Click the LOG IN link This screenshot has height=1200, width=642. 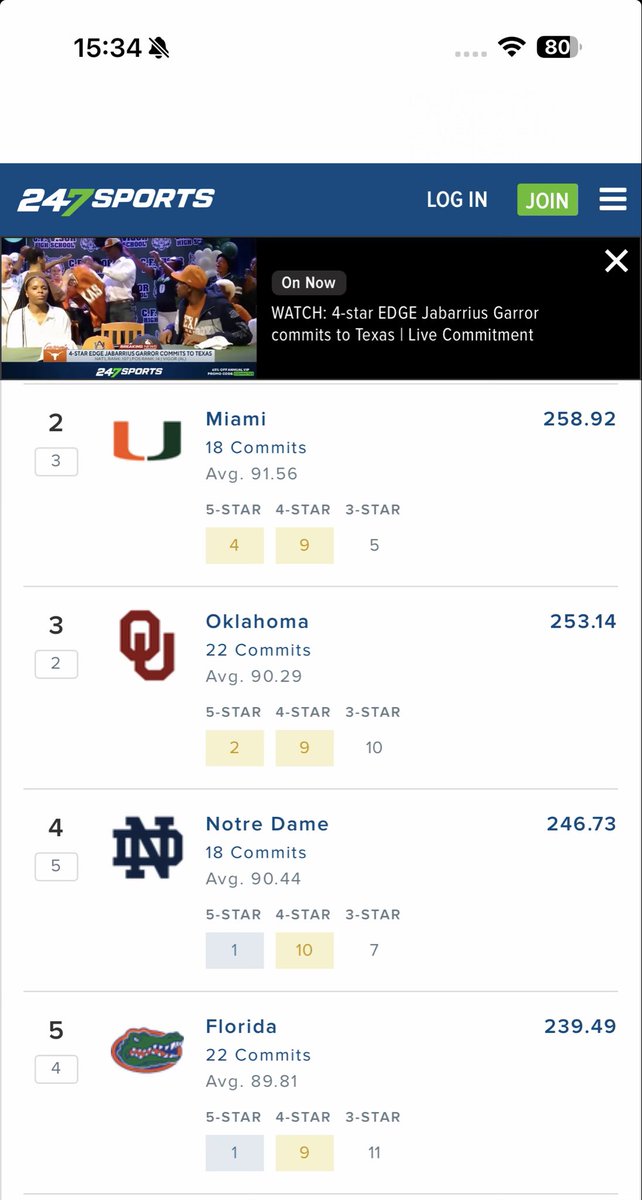(x=457, y=200)
